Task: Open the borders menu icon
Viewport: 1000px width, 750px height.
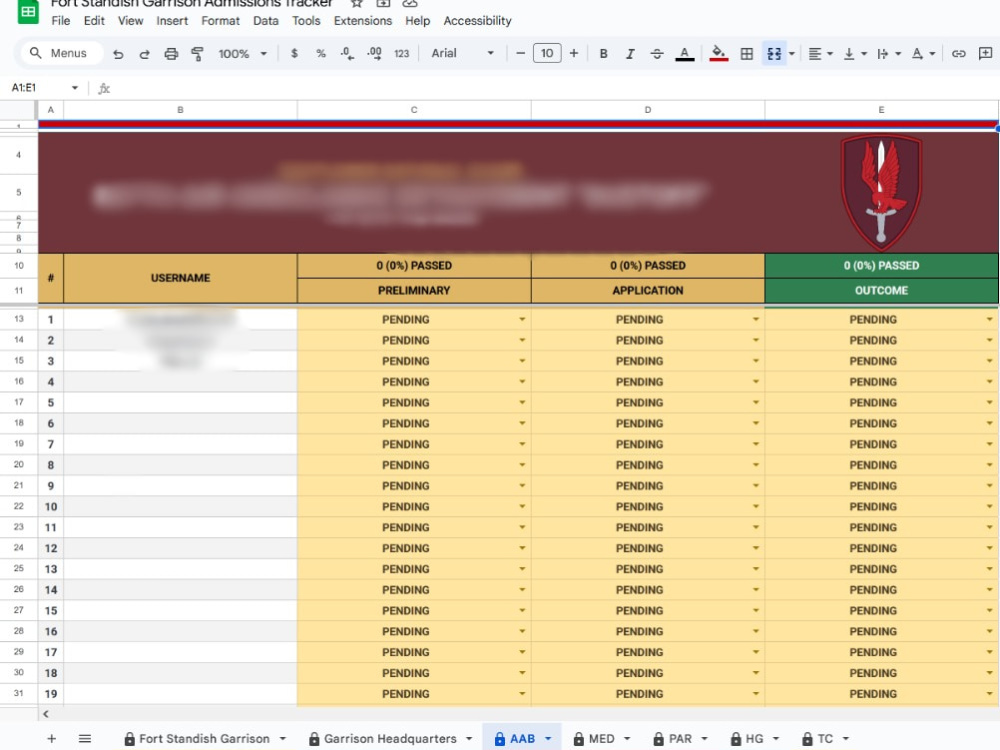Action: (747, 54)
